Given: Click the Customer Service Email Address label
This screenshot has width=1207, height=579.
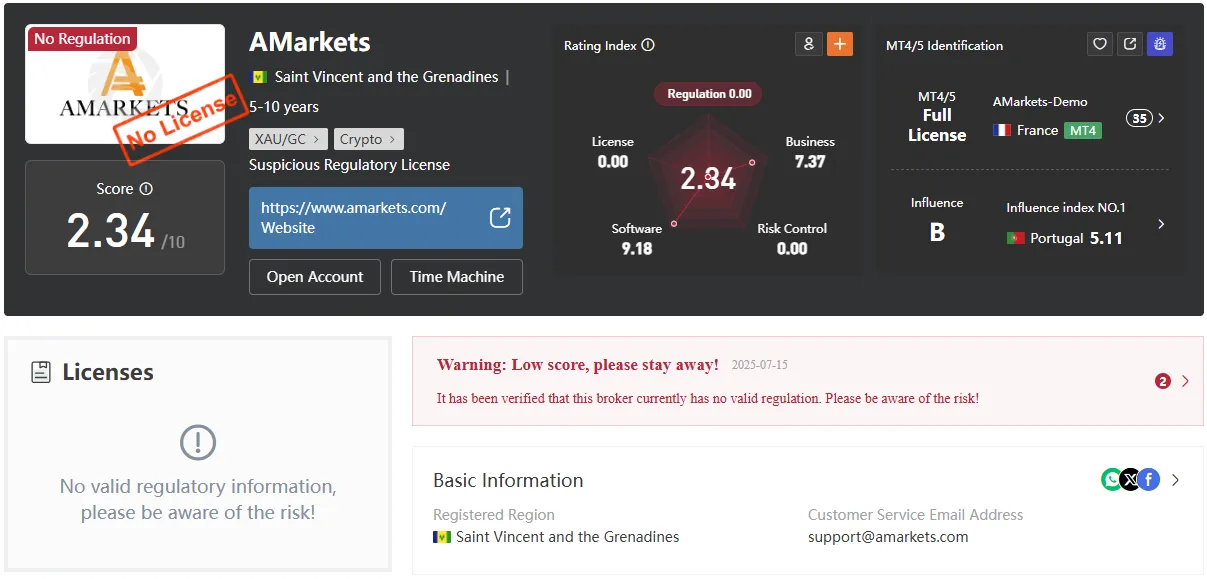Looking at the screenshot, I should (916, 515).
